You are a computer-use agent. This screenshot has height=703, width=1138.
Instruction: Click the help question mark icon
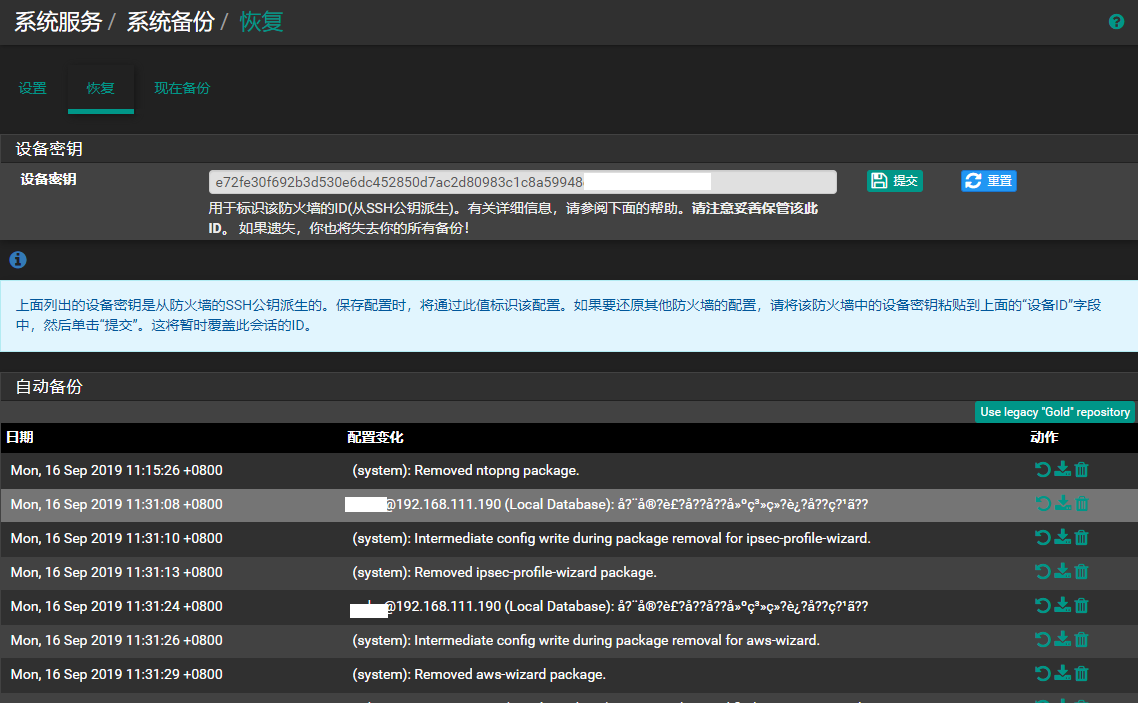1117,22
